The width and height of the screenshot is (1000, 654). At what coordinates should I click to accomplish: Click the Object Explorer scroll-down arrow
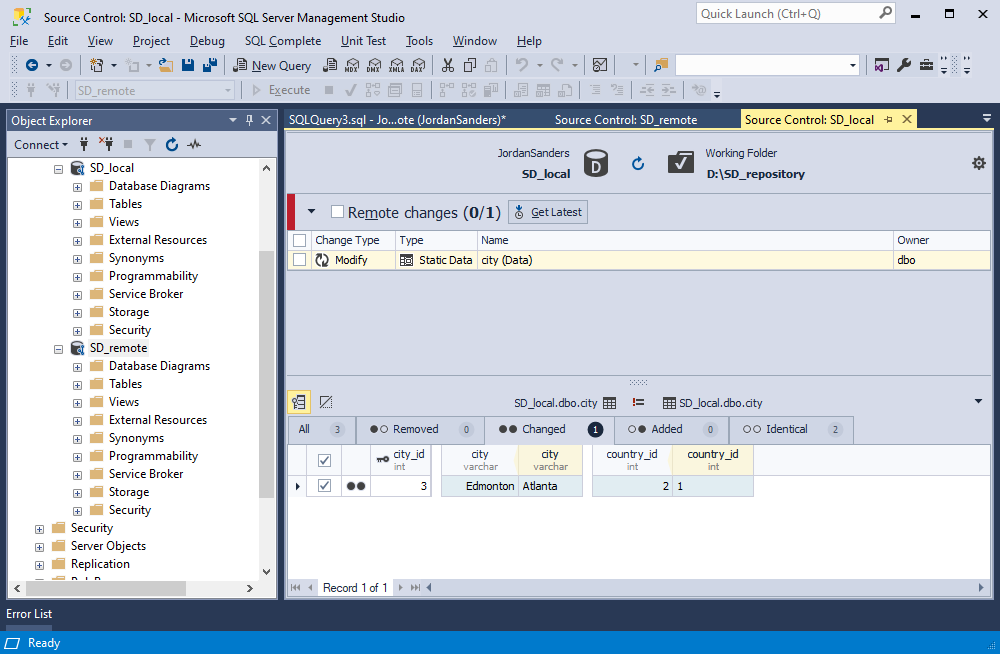[266, 572]
